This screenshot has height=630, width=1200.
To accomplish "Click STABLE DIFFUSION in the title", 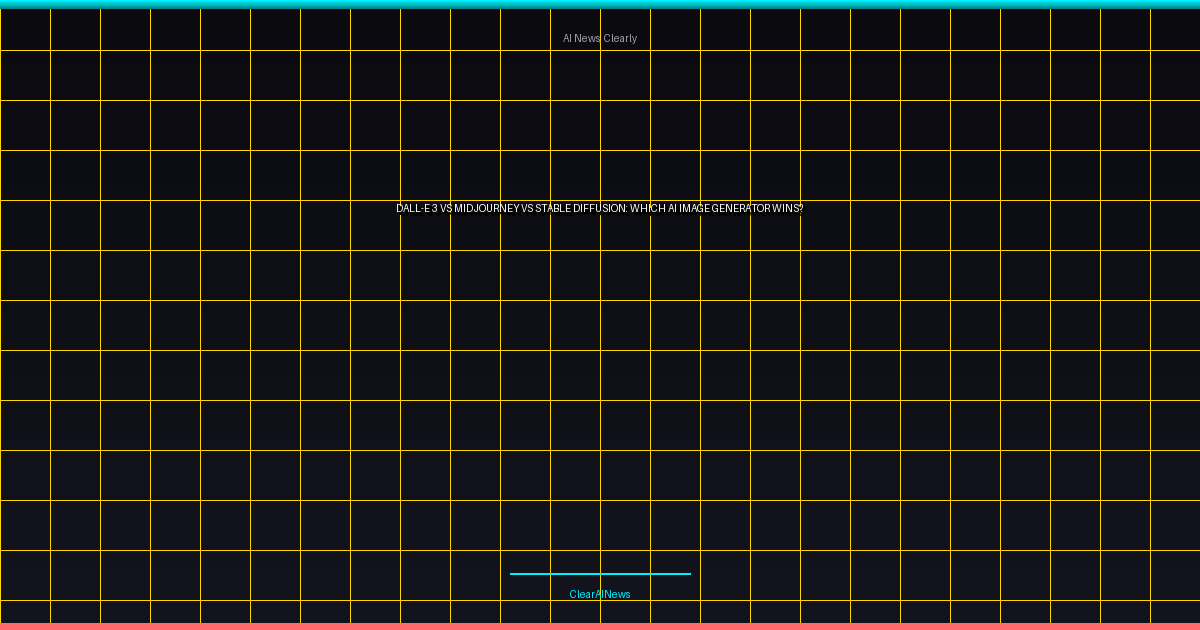I will pyautogui.click(x=580, y=209).
